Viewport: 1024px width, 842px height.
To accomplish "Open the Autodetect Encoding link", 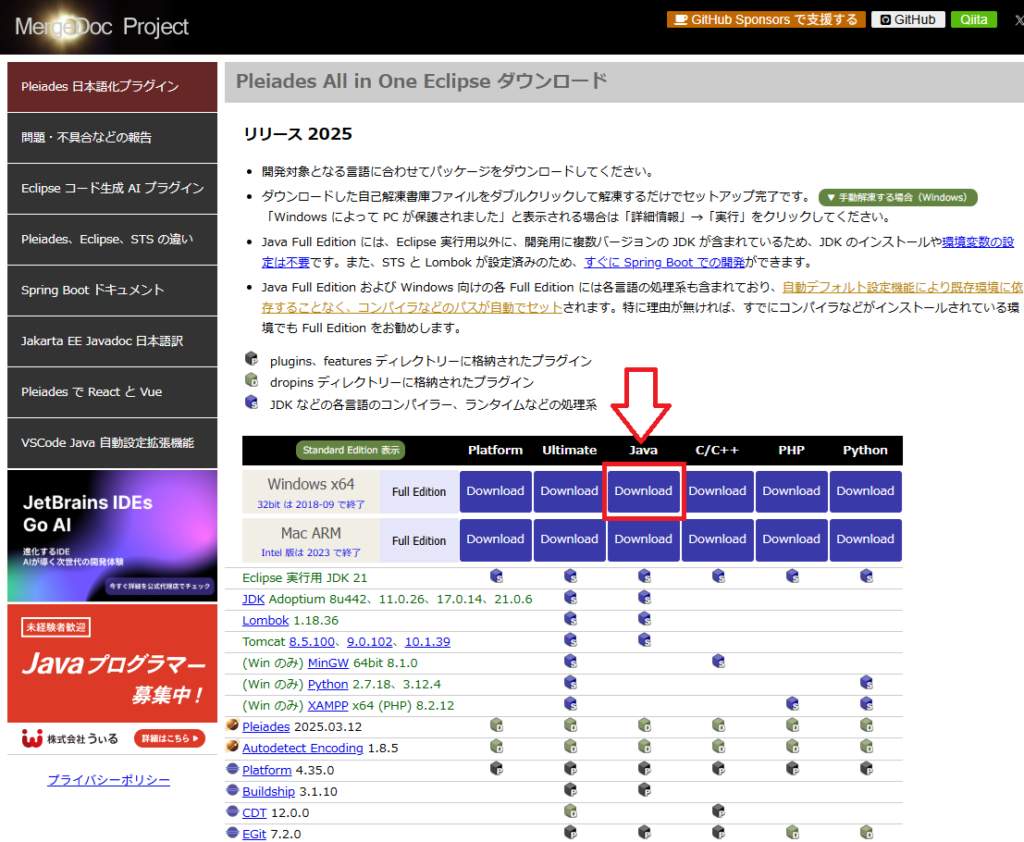I will [x=302, y=749].
